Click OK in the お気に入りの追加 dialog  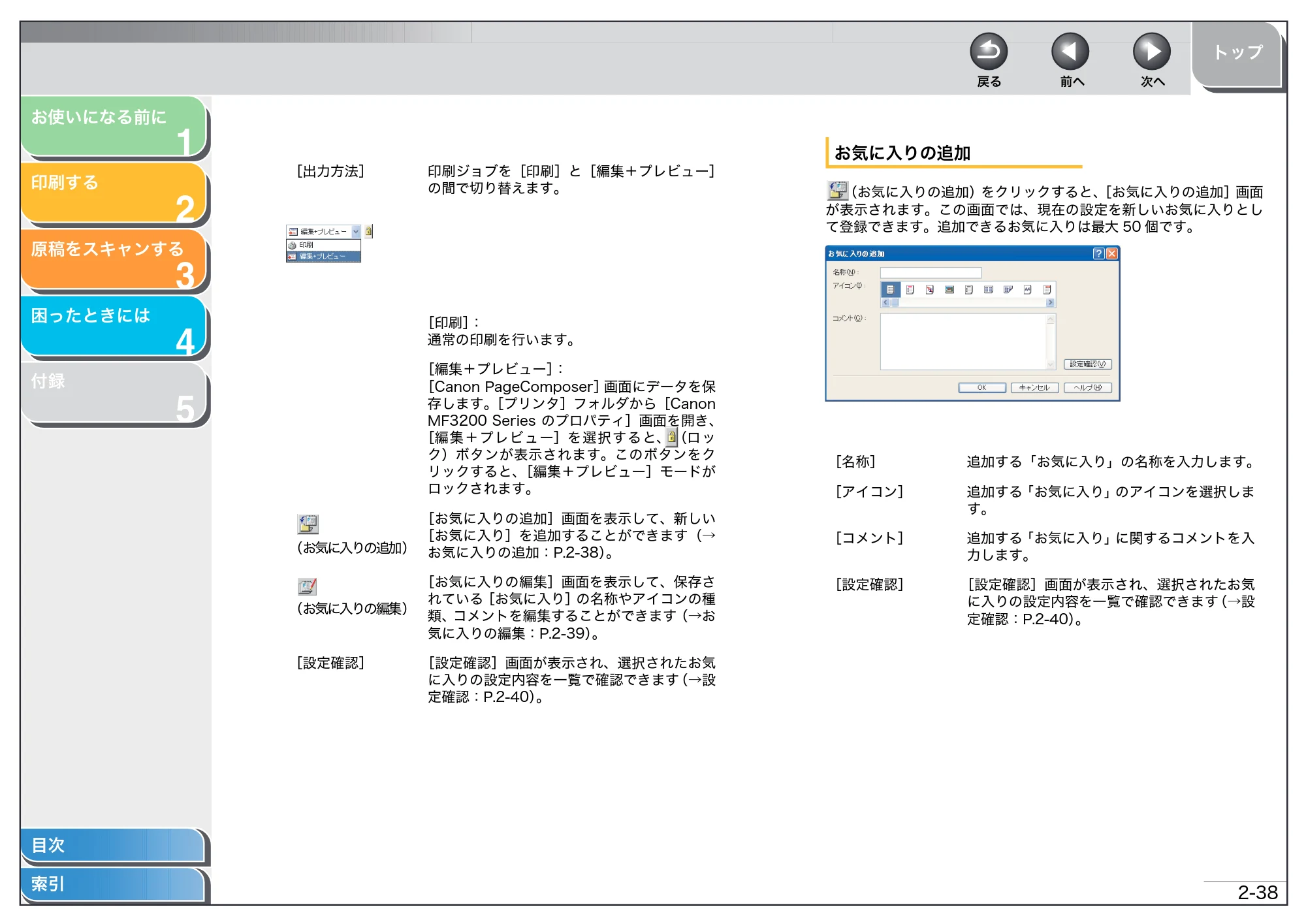click(x=982, y=388)
